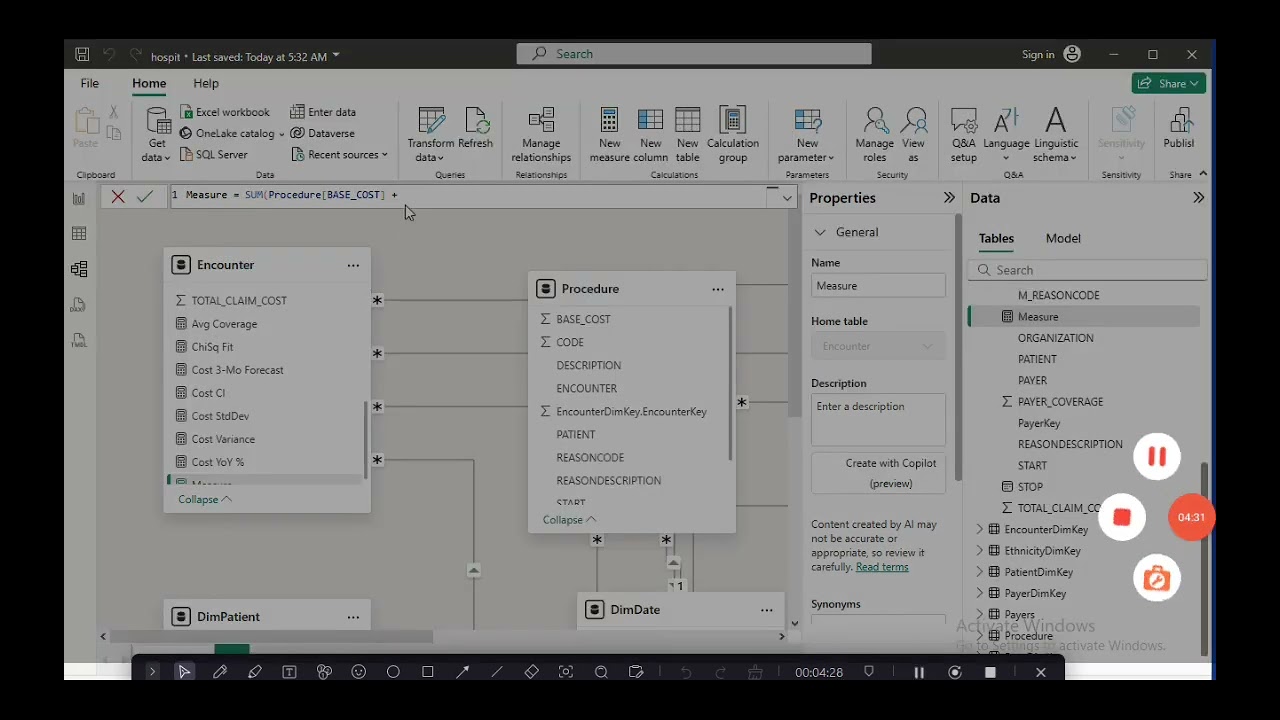Image resolution: width=1280 pixels, height=720 pixels.
Task: Open the Read terms link
Action: point(882,567)
